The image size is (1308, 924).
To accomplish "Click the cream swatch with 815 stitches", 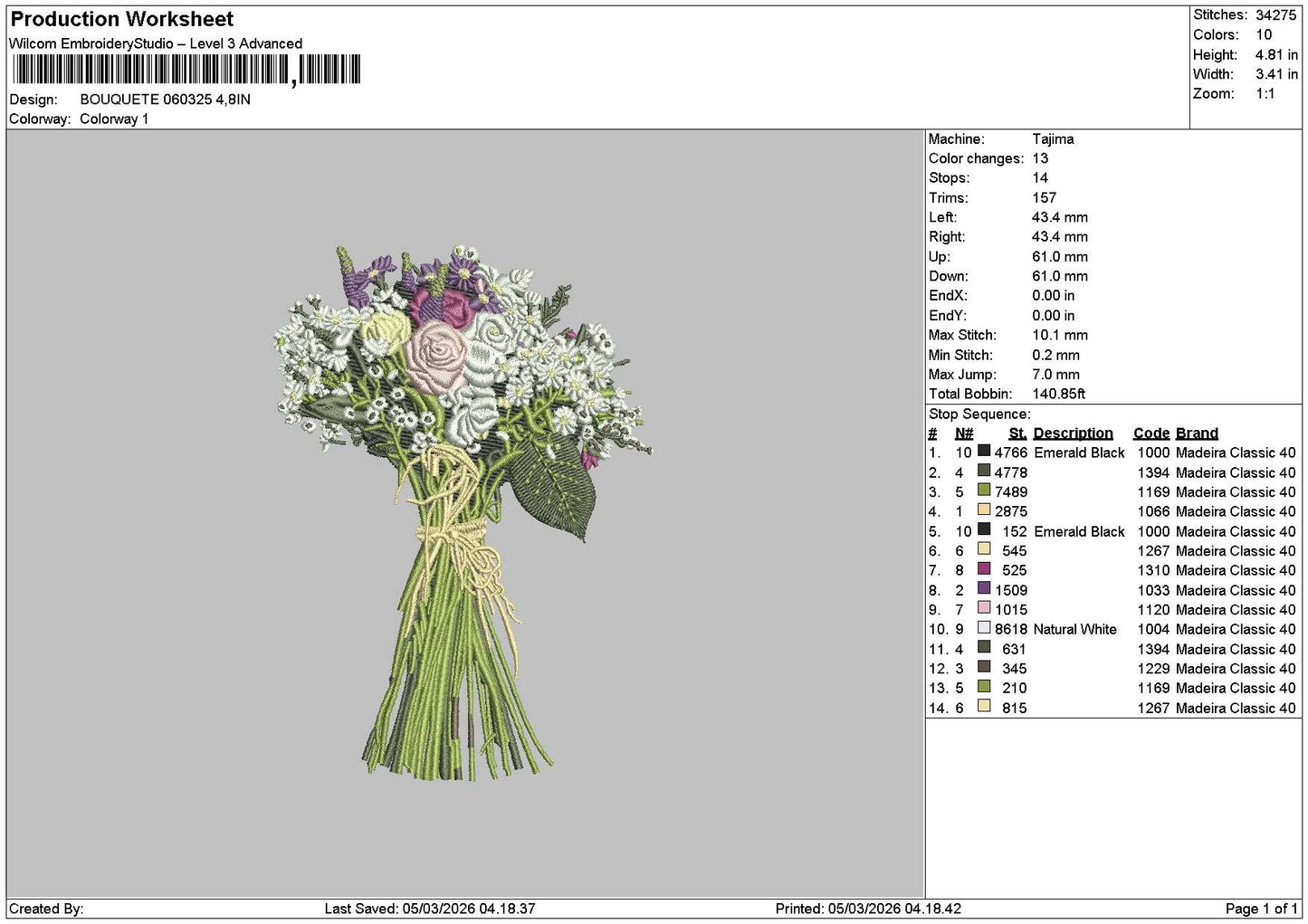I will coord(984,707).
